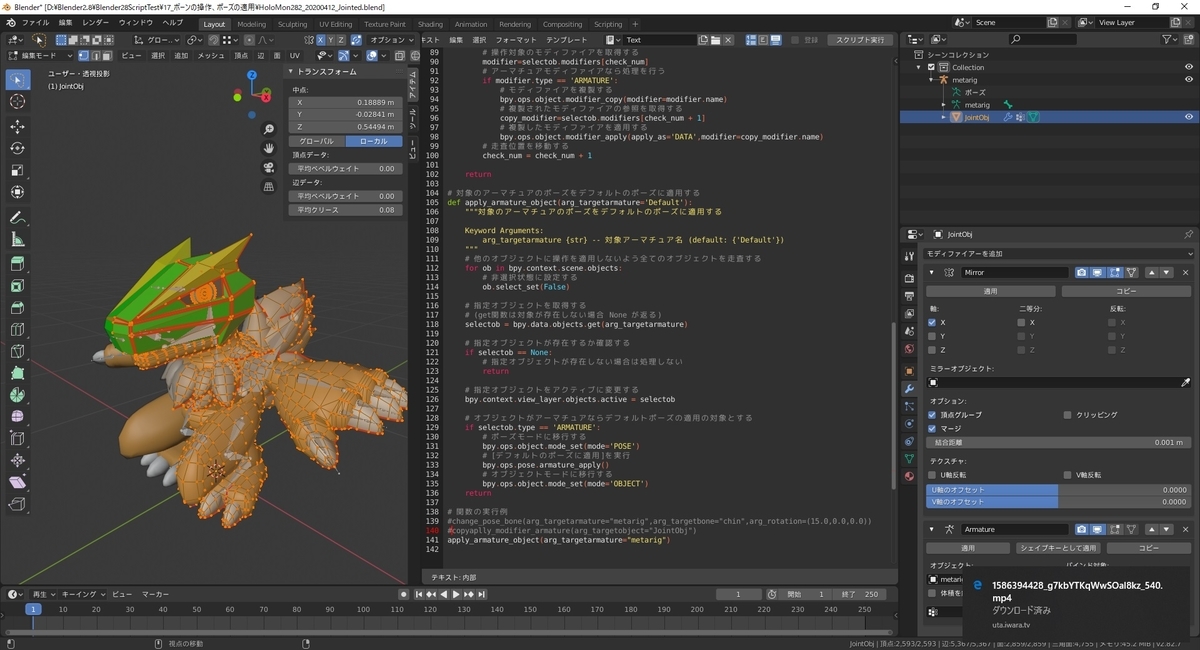Select the Scale tool

(17, 170)
